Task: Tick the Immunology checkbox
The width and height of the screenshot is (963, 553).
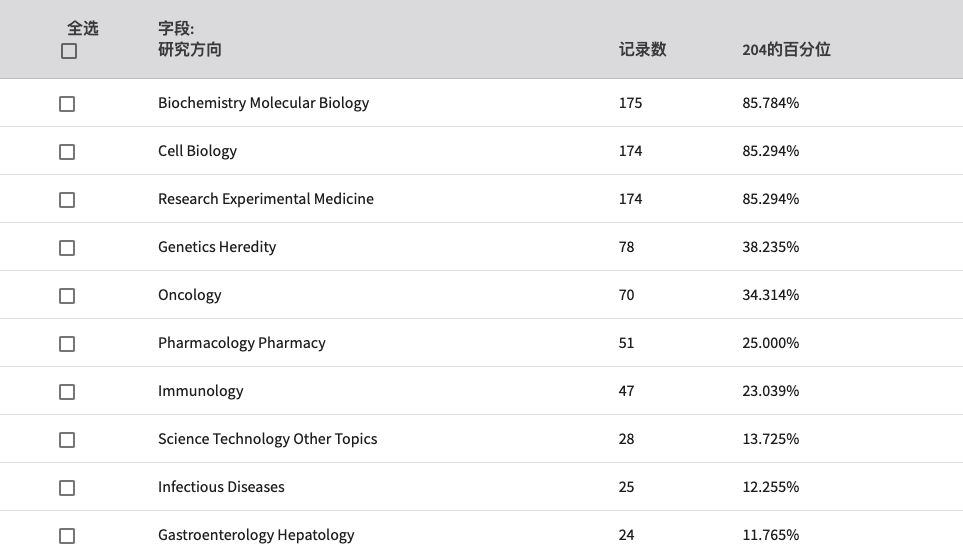Action: coord(67,391)
